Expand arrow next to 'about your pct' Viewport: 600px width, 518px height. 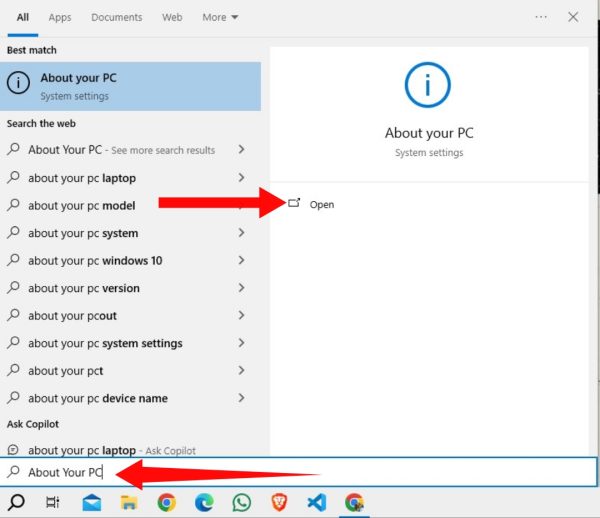(x=241, y=370)
